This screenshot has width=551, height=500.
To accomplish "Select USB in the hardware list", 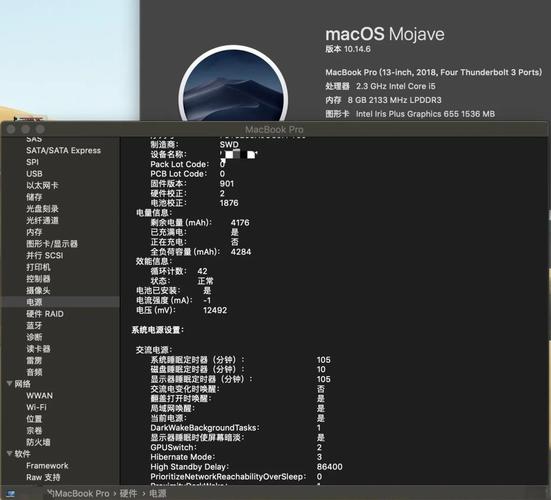I will (x=34, y=174).
